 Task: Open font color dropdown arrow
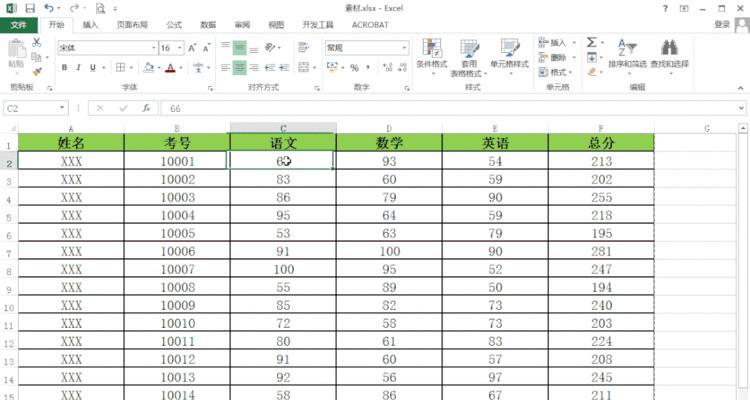pyautogui.click(x=181, y=67)
